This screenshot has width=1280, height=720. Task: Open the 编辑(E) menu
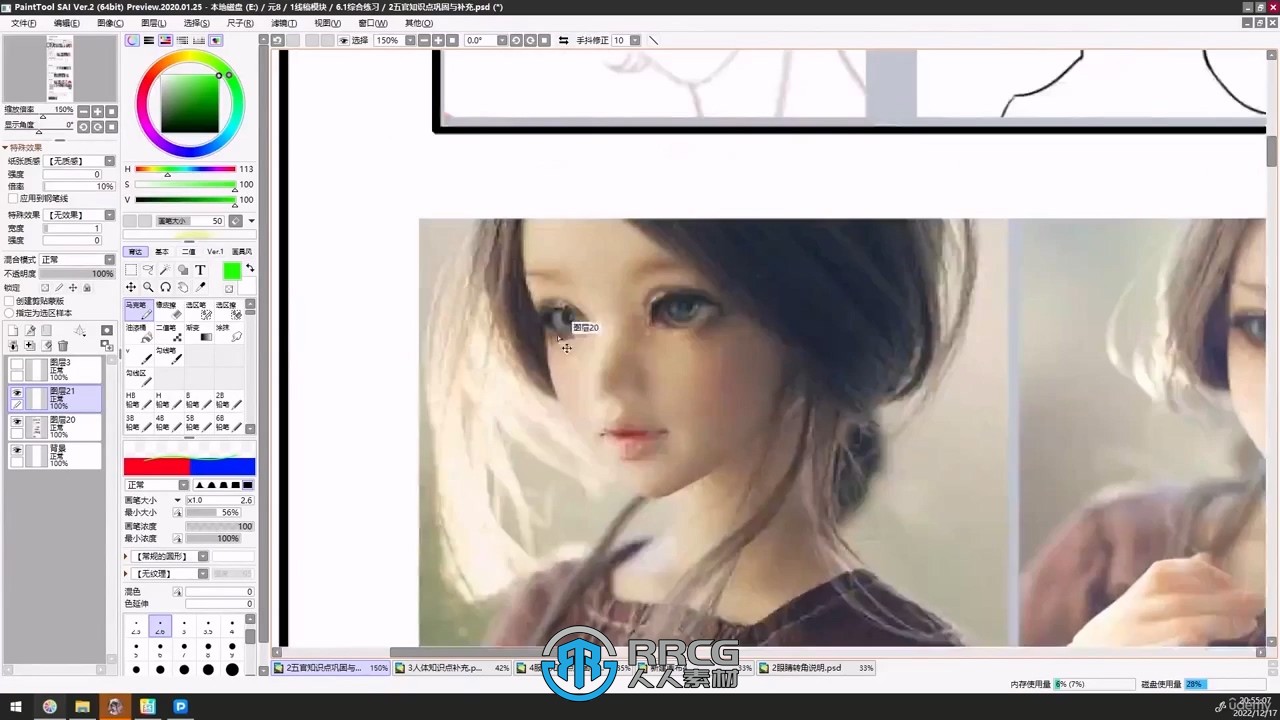click(66, 23)
